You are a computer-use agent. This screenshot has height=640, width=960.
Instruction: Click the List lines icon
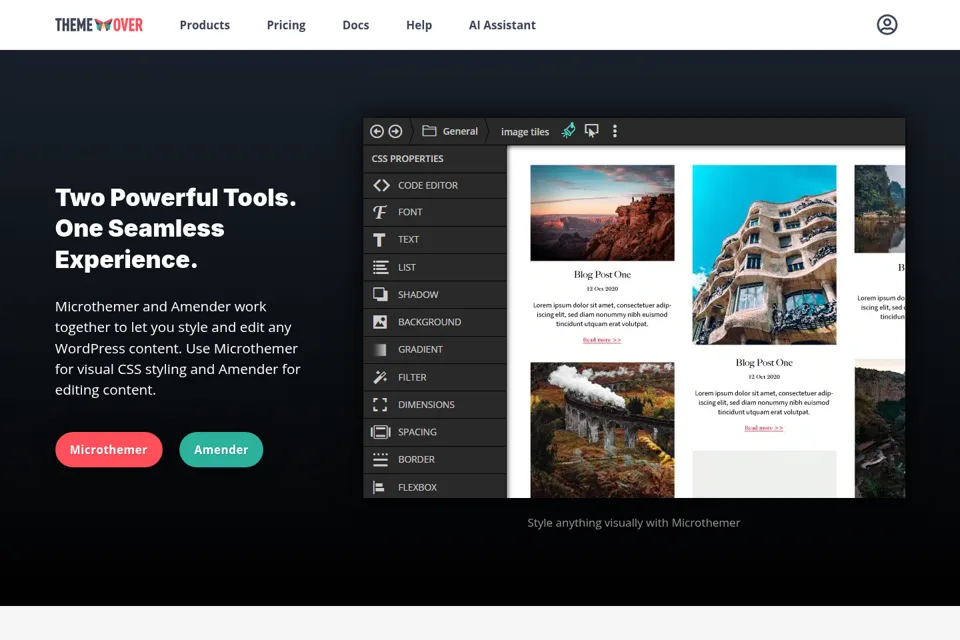[x=380, y=267]
